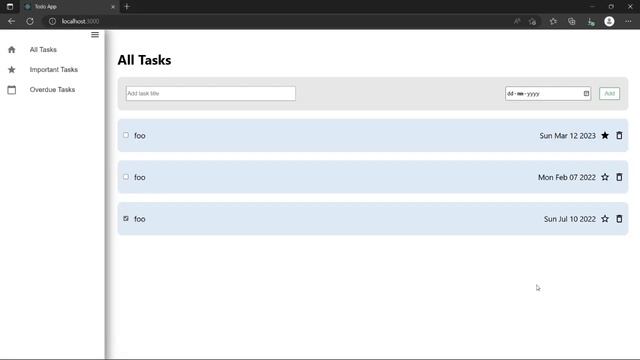Screen dimensions: 640x360
Task: Unstar the Sun Mar 12 2023 task
Action: pos(605,136)
